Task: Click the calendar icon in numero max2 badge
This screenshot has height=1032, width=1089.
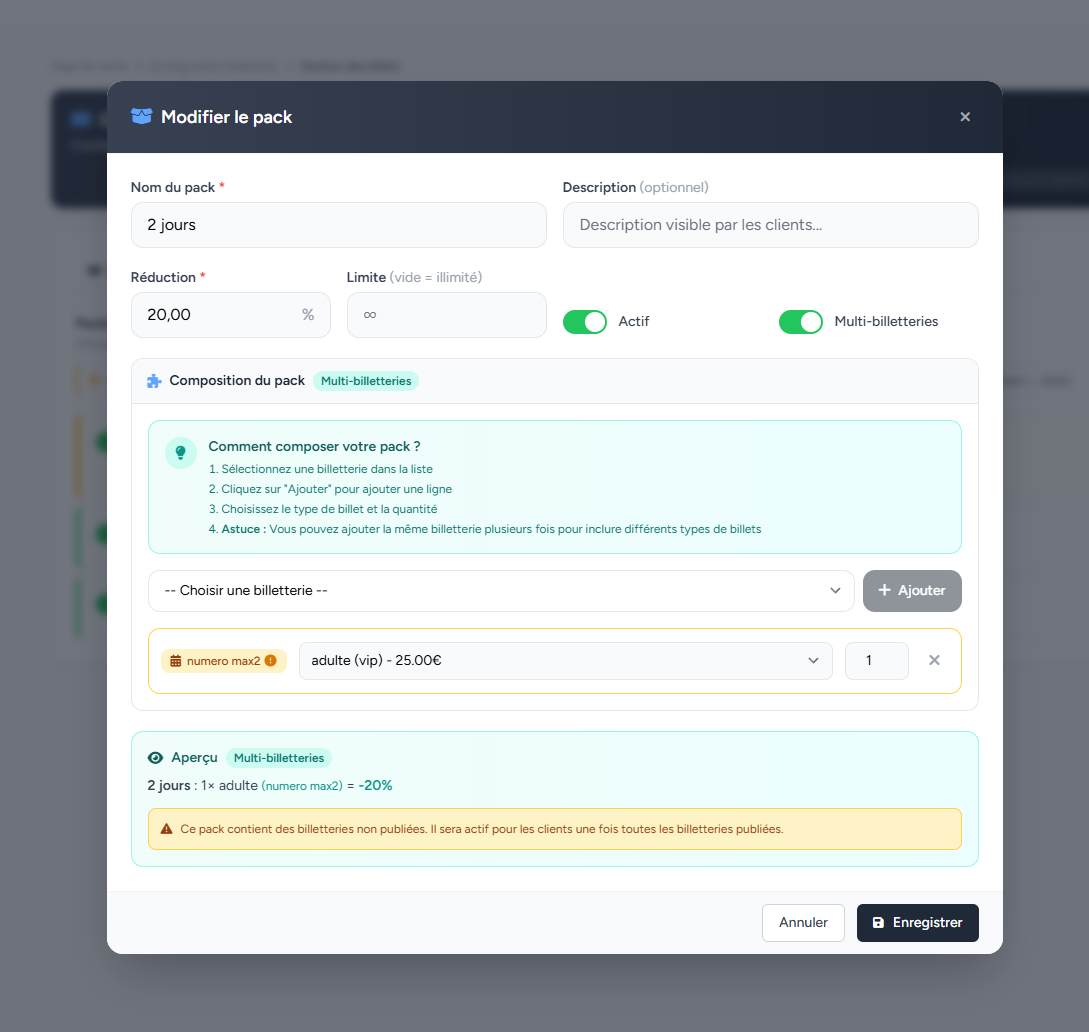Action: [176, 661]
